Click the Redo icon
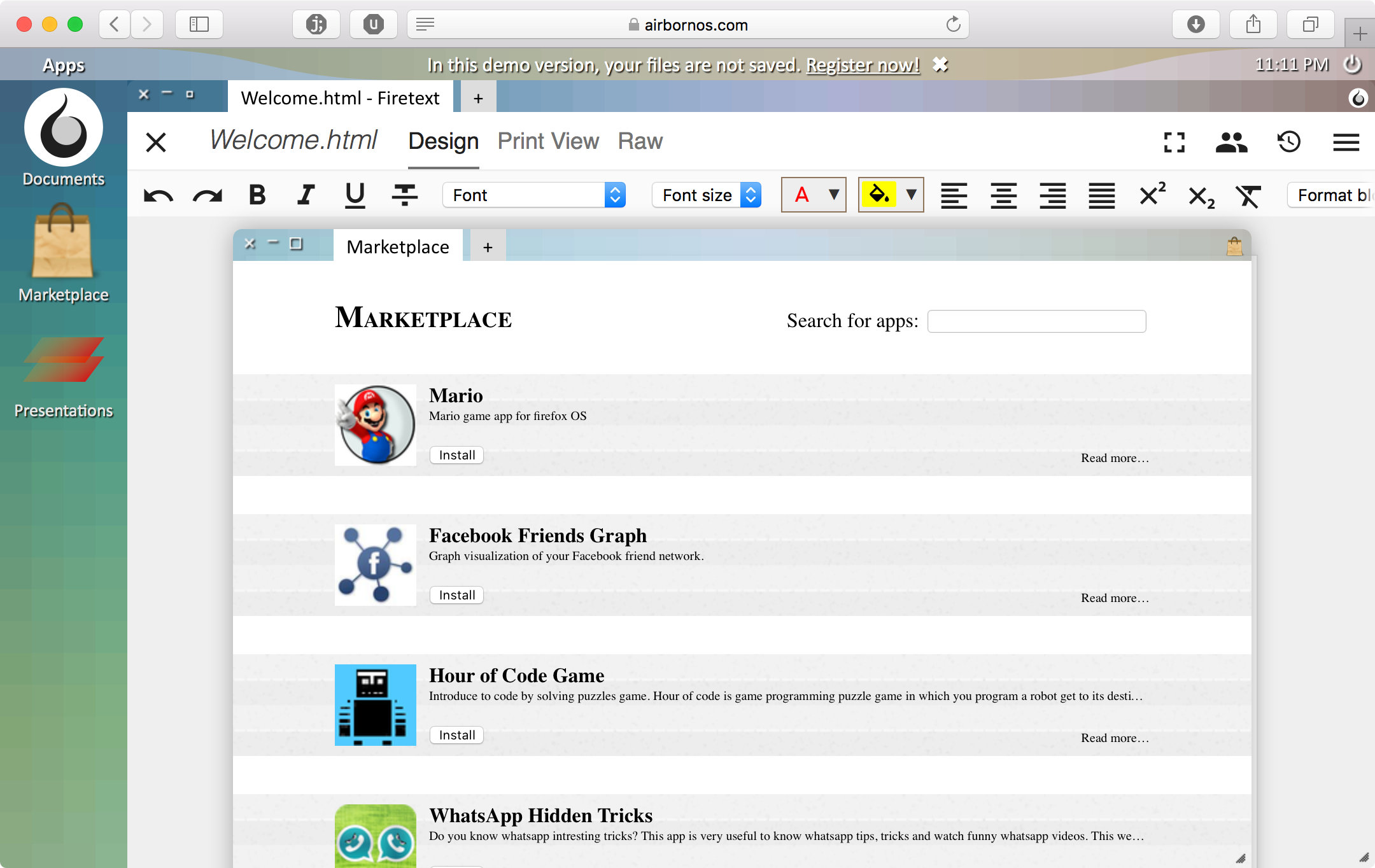 207,195
